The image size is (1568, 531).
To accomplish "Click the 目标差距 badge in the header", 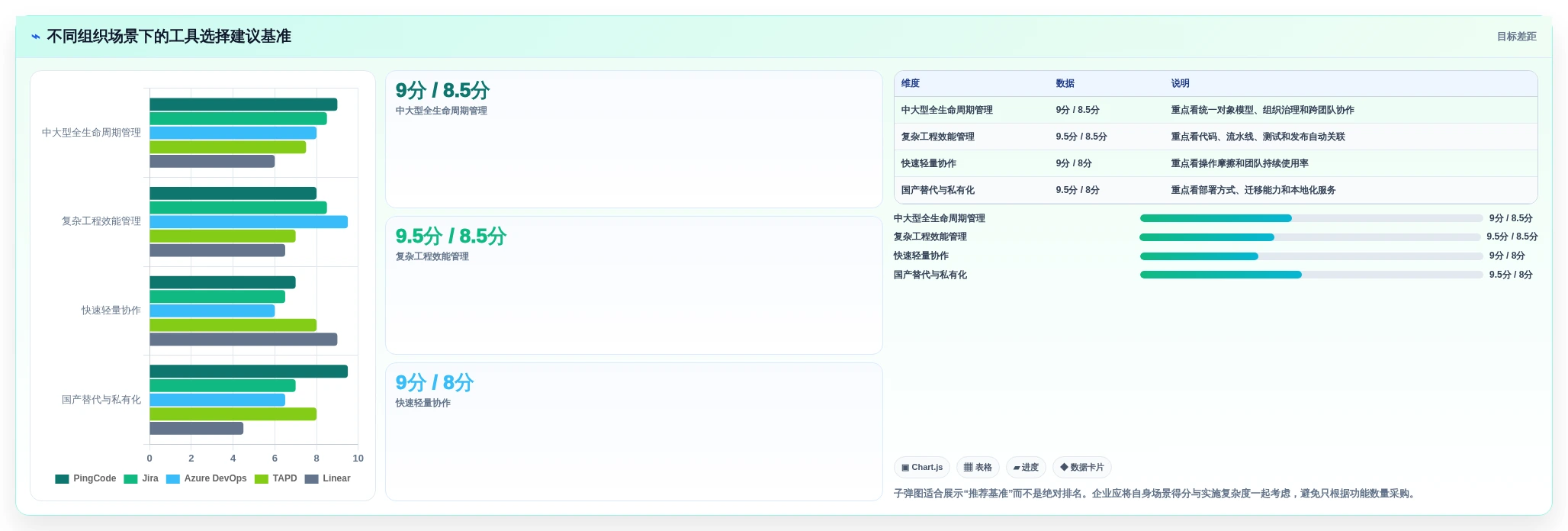I will 1516,37.
